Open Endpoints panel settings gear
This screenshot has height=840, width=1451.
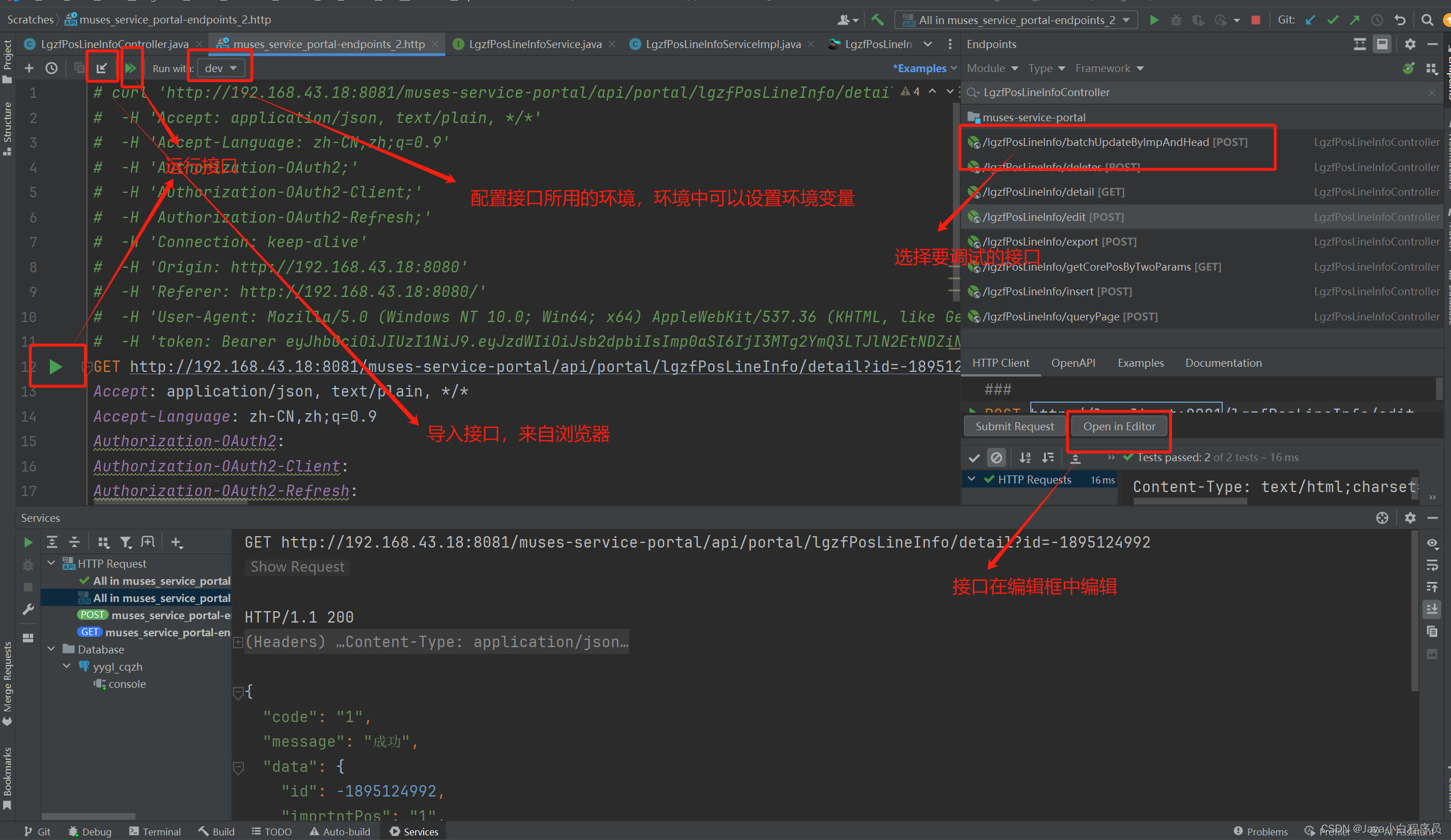[1410, 44]
